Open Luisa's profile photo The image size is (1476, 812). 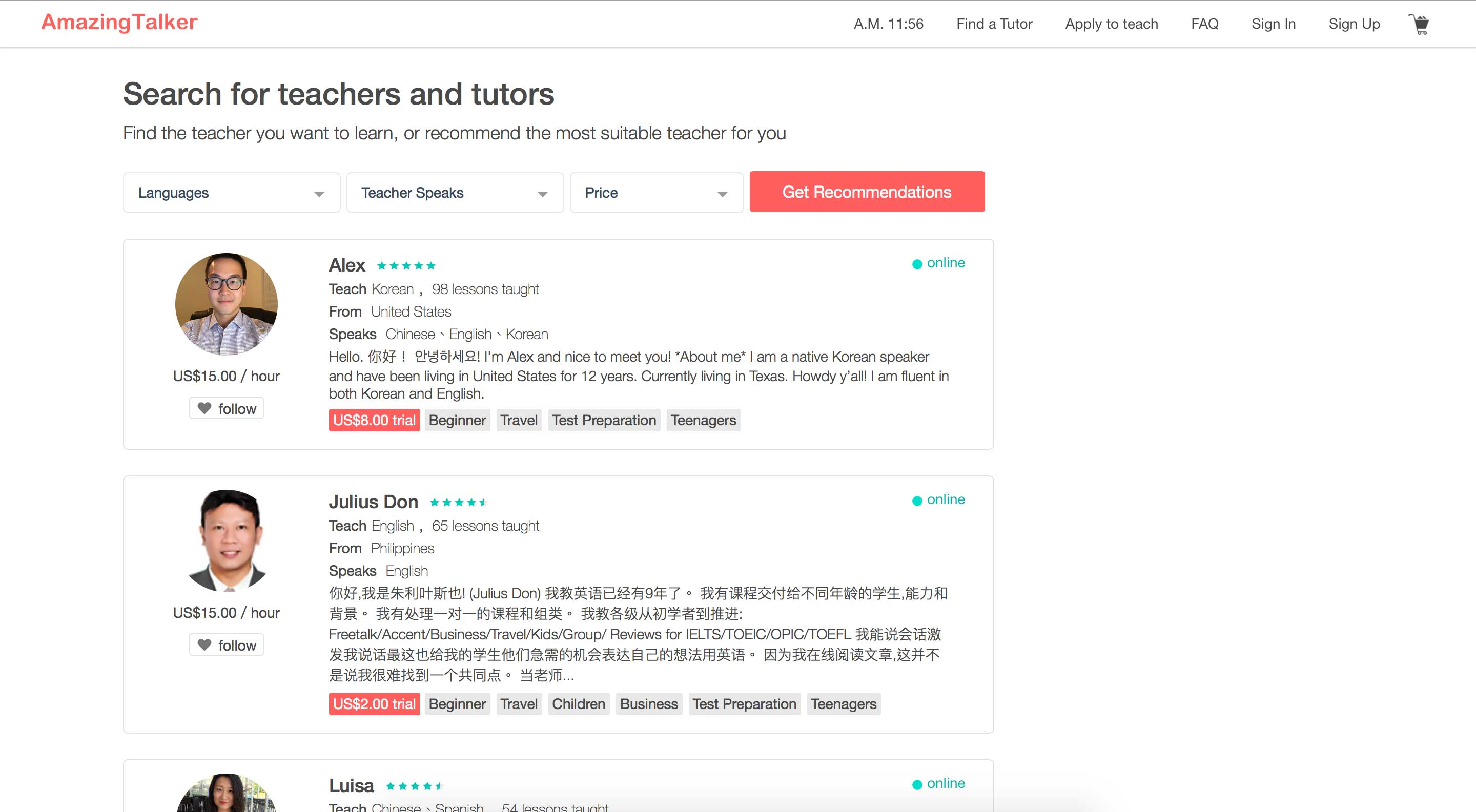point(227,793)
